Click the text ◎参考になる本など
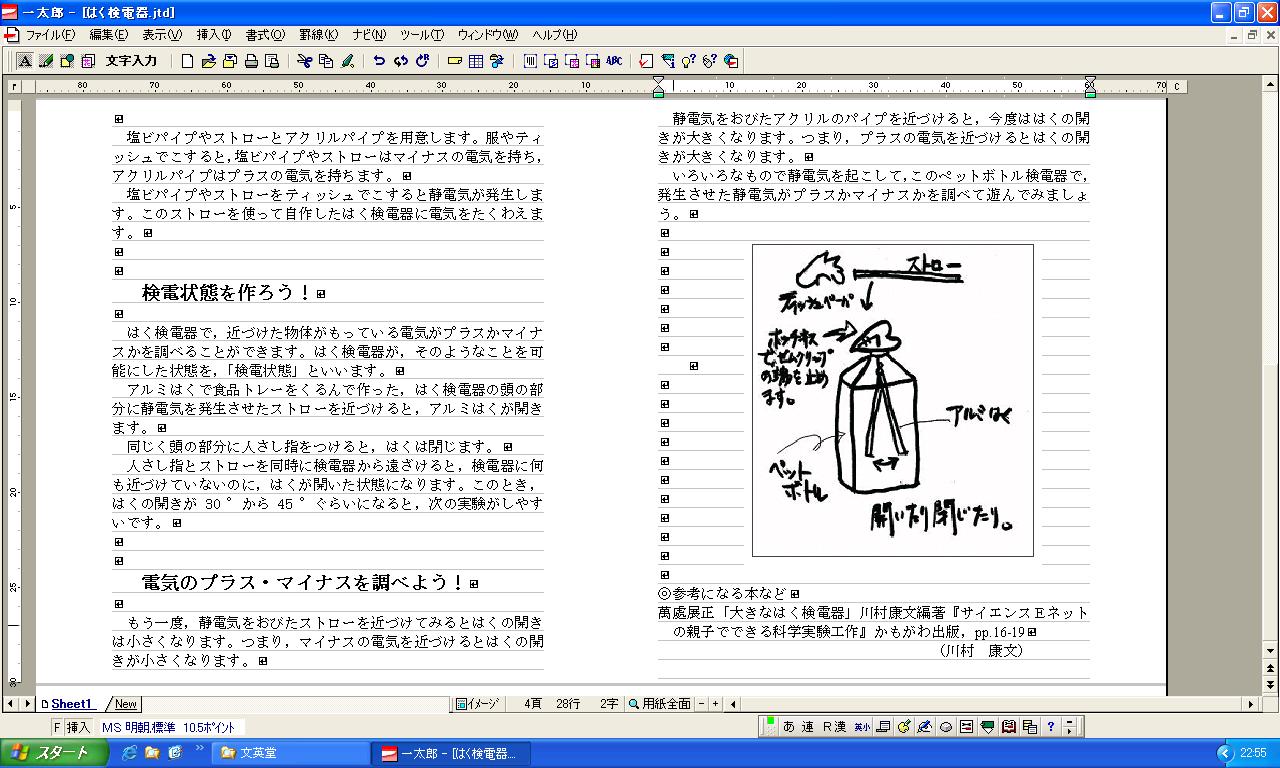The height and width of the screenshot is (768, 1280). point(722,594)
